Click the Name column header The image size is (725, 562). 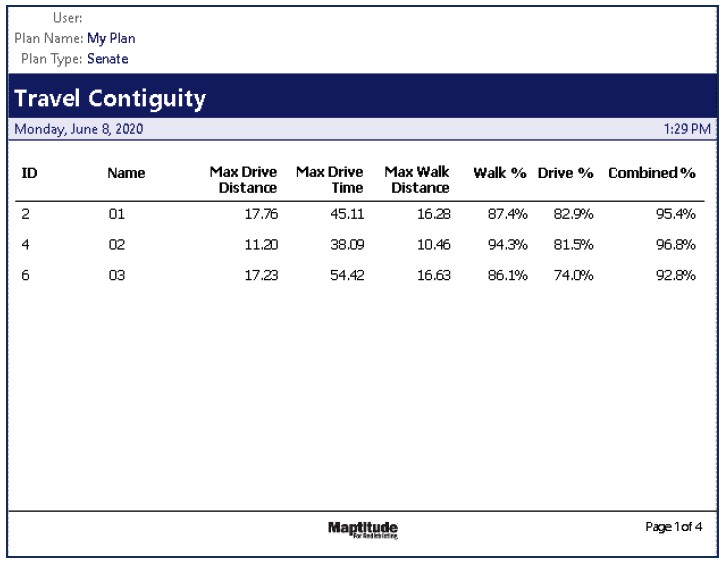pyautogui.click(x=126, y=173)
